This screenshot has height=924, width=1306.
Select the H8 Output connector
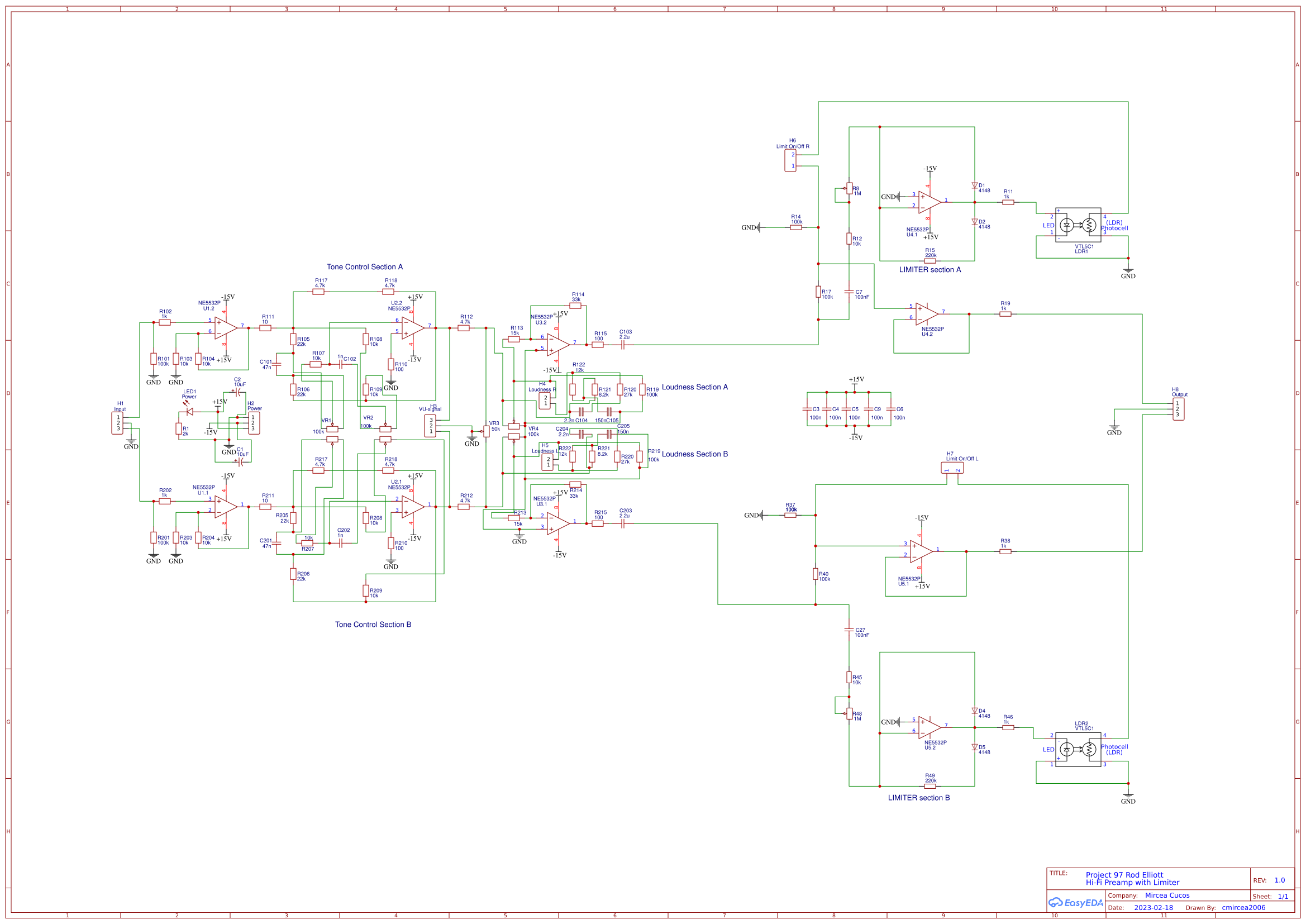(x=1179, y=409)
